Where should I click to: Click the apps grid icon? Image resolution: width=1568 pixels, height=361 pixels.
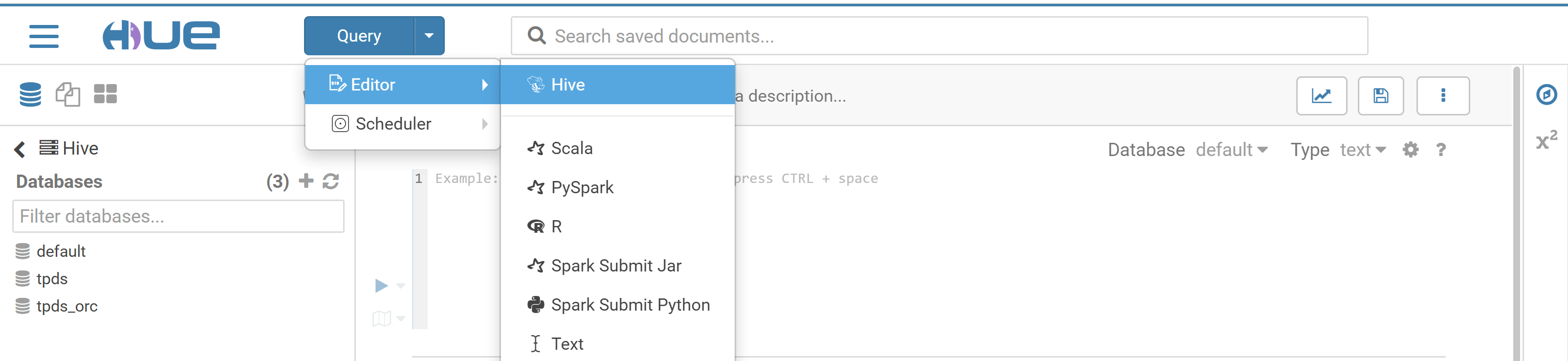pos(105,94)
